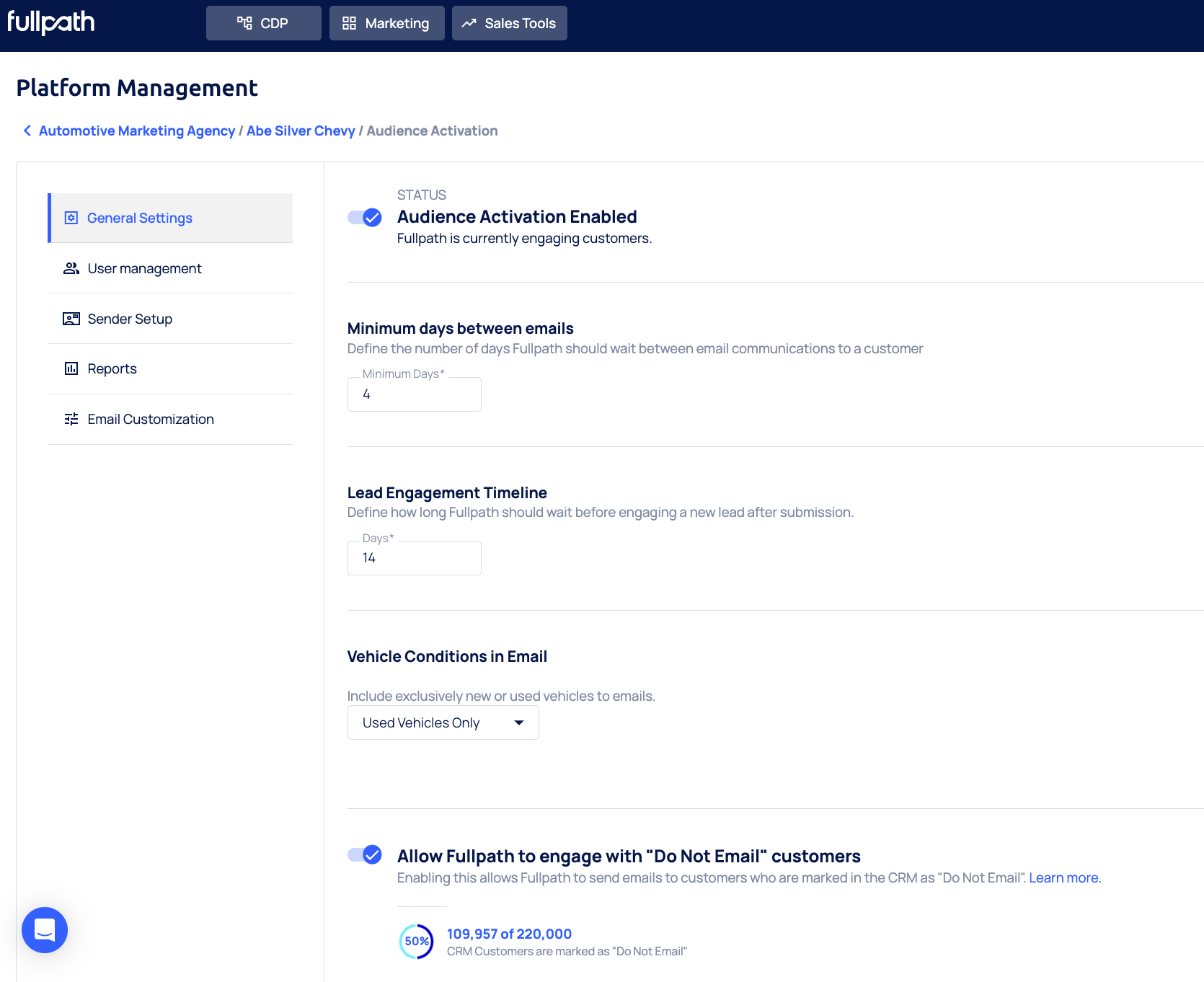Click the Email Customization sliders icon

coord(71,419)
